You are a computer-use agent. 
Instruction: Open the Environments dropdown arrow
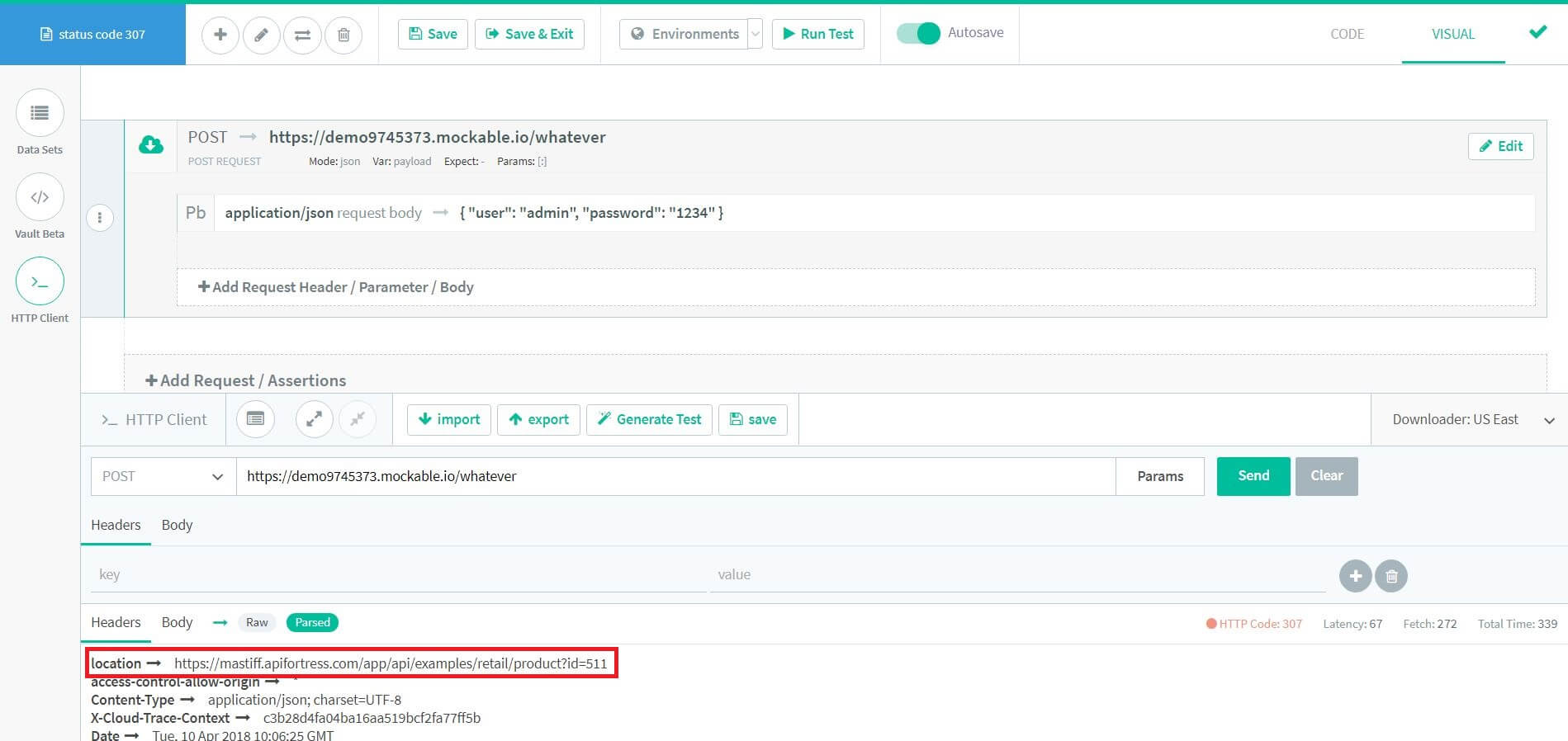[755, 34]
